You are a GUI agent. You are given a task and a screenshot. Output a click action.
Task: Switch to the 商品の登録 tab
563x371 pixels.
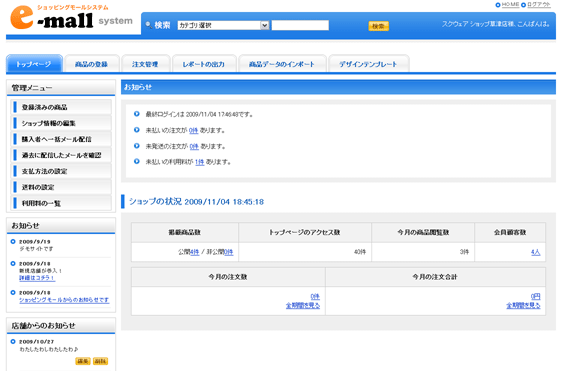tap(92, 64)
